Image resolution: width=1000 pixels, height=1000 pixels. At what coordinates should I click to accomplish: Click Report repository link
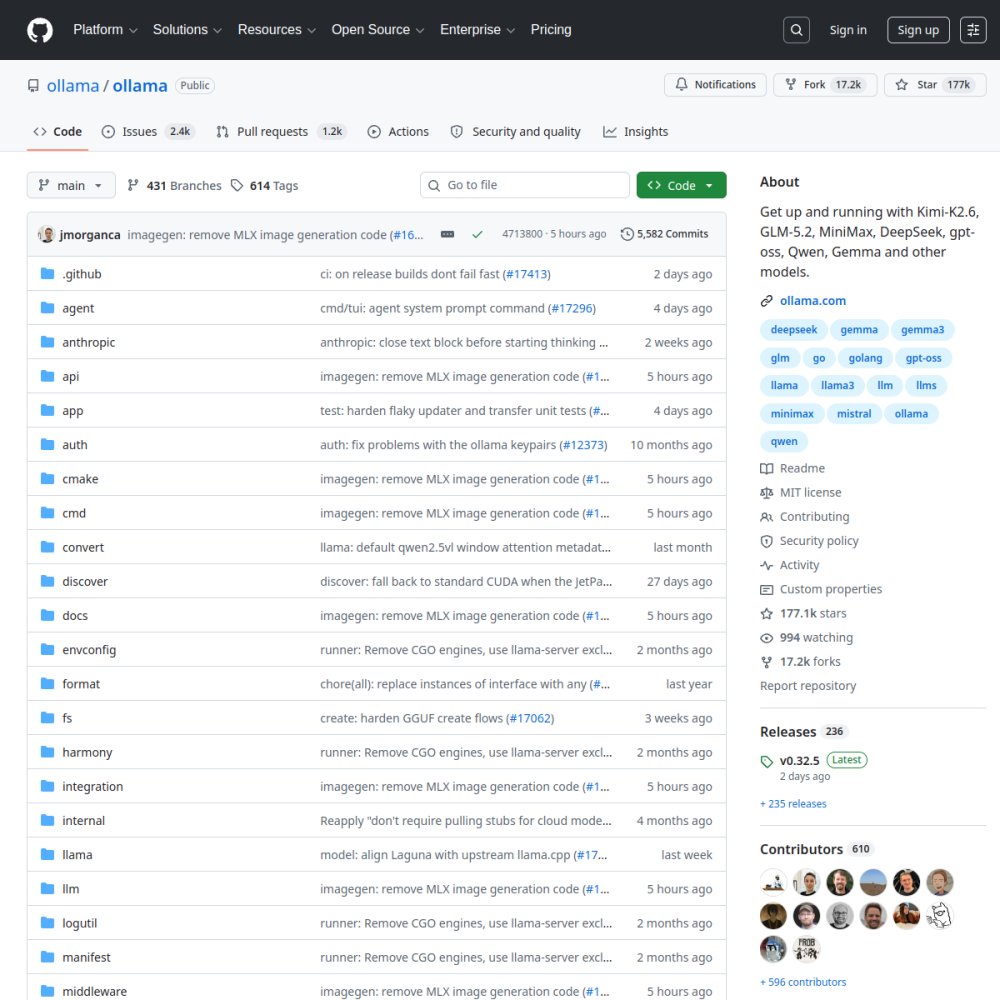808,686
